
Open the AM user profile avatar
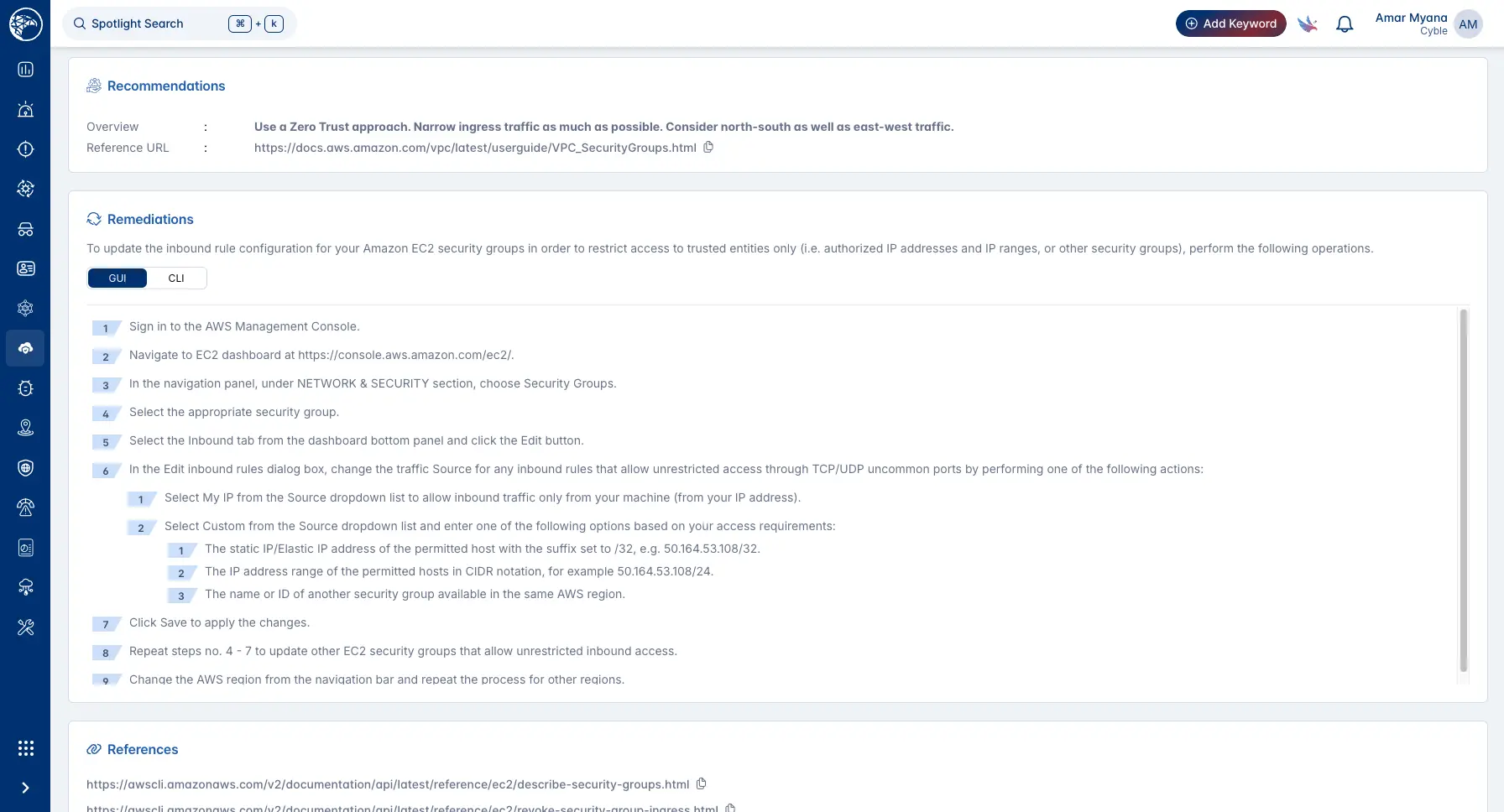[1468, 24]
